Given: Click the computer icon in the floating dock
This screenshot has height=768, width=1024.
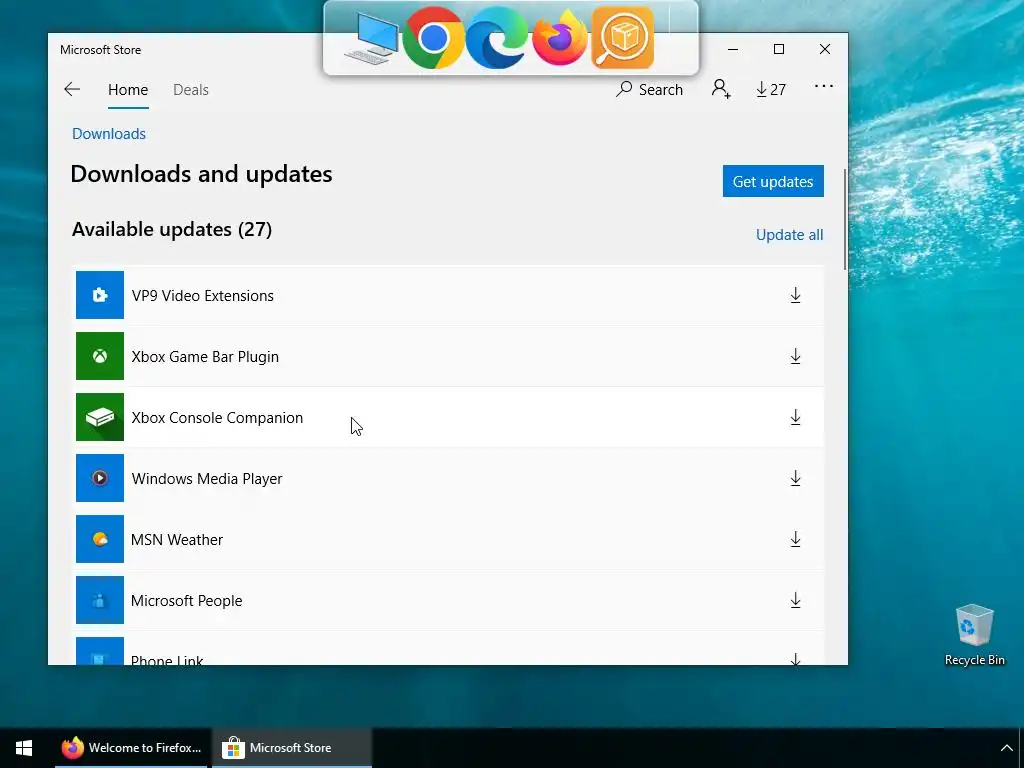Looking at the screenshot, I should (372, 39).
